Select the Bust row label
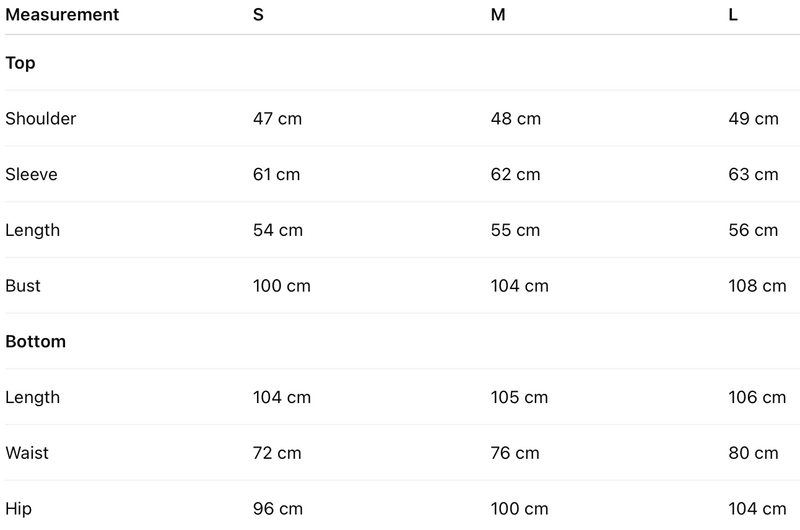Image resolution: width=800 pixels, height=530 pixels. [x=23, y=286]
